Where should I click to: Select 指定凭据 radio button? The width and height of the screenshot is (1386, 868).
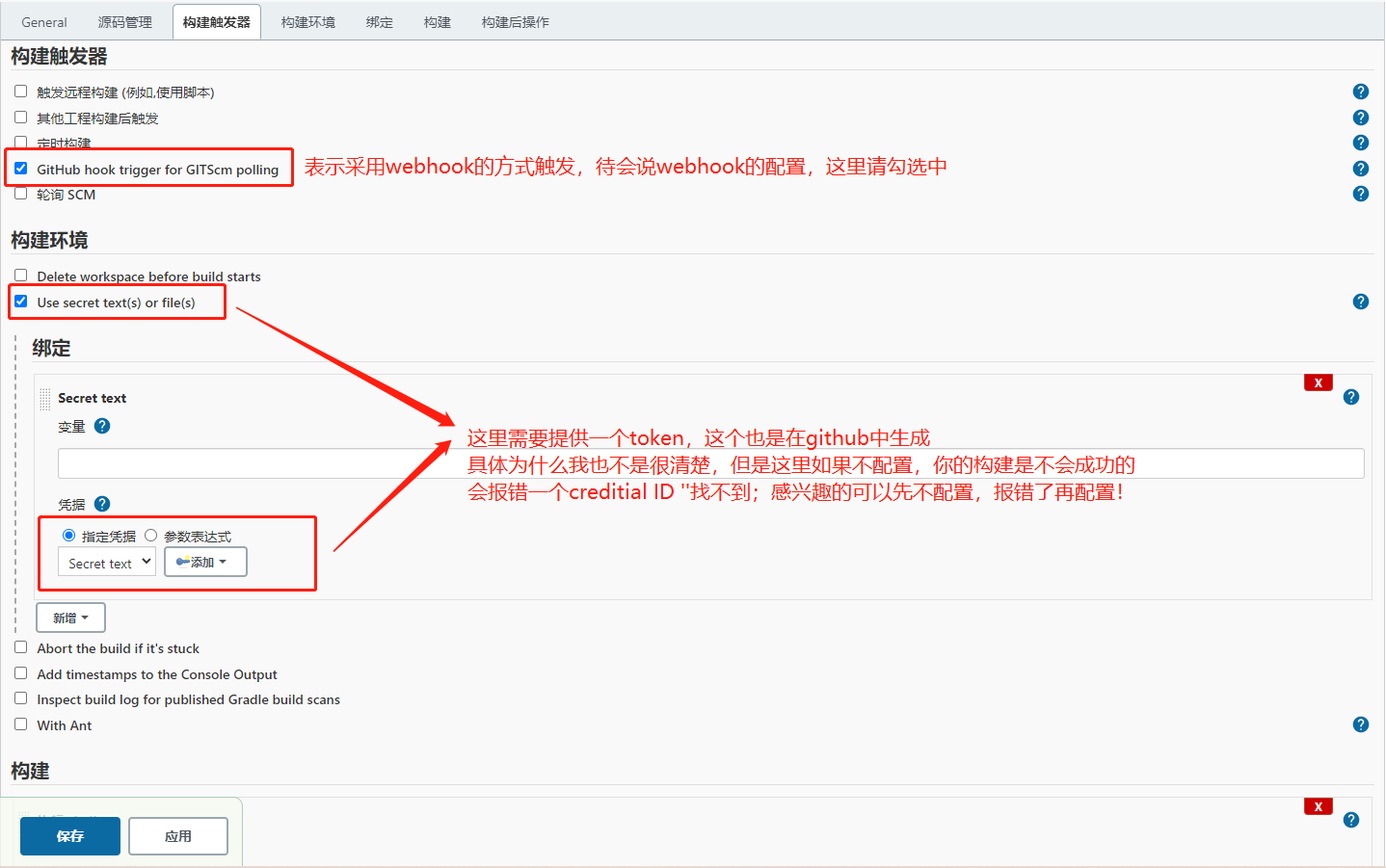pos(68,536)
